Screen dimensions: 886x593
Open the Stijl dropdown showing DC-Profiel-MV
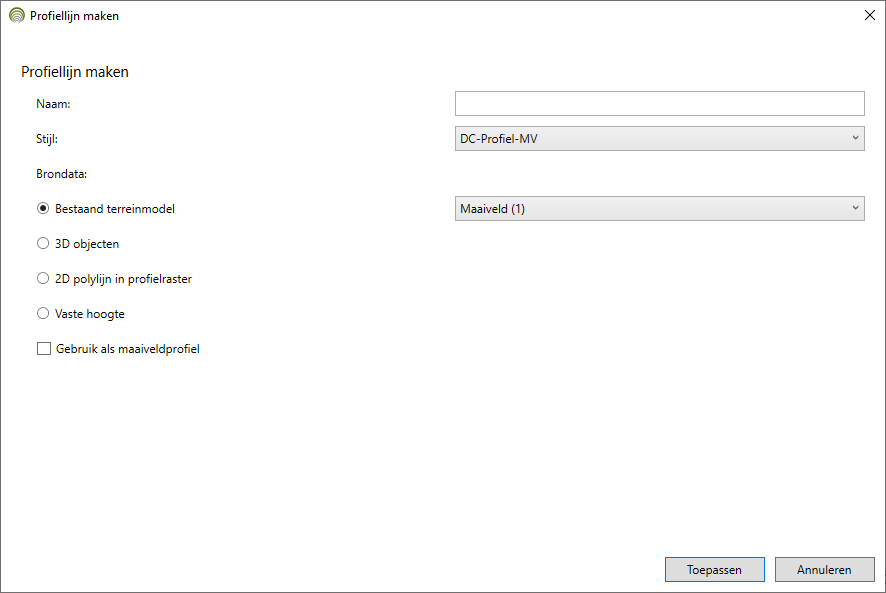659,138
